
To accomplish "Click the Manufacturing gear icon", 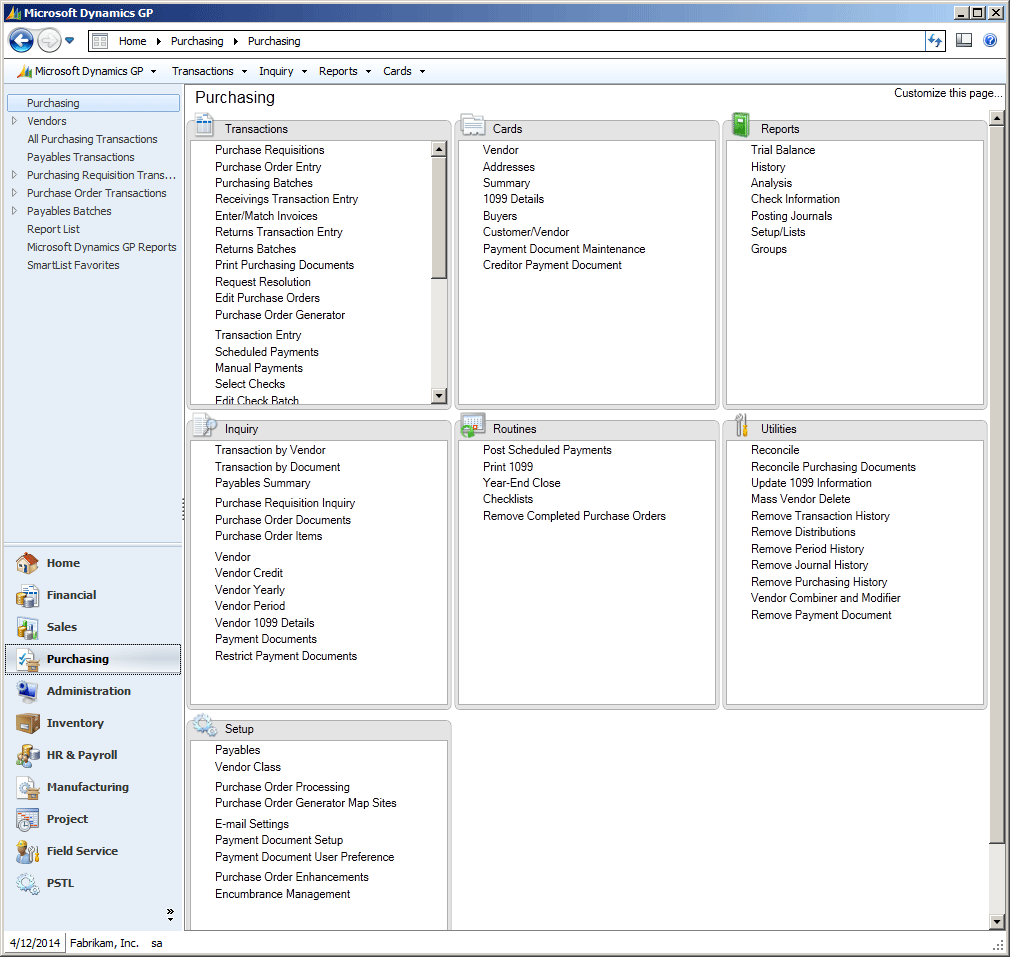I will click(x=27, y=787).
